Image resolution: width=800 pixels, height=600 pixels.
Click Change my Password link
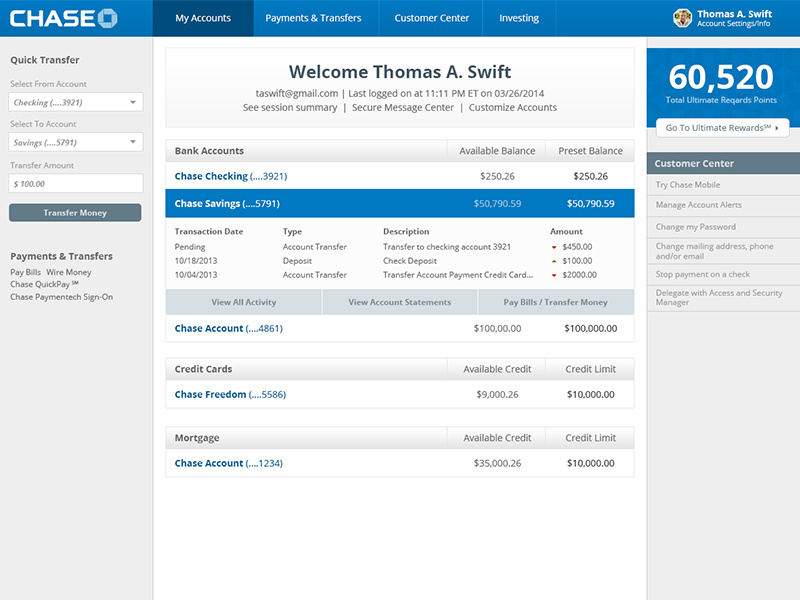point(696,227)
